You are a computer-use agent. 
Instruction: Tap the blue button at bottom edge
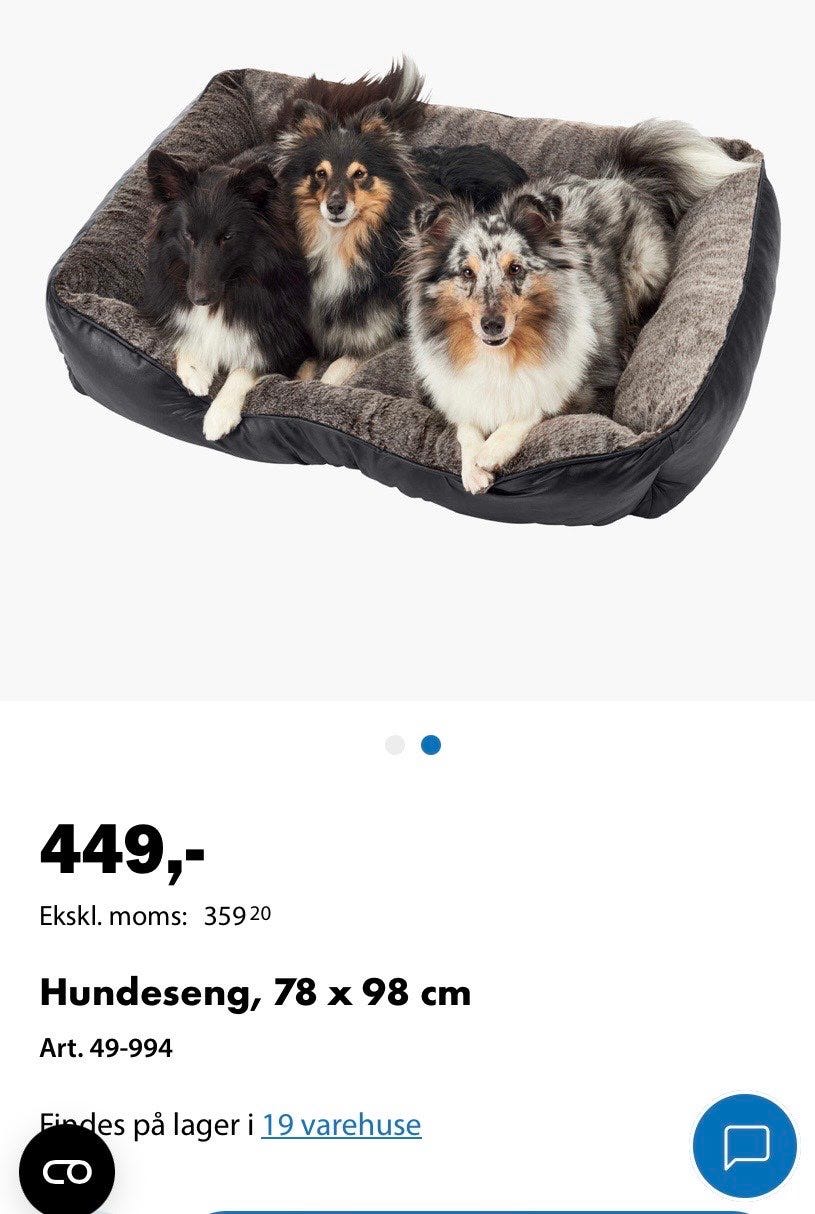point(480,1211)
